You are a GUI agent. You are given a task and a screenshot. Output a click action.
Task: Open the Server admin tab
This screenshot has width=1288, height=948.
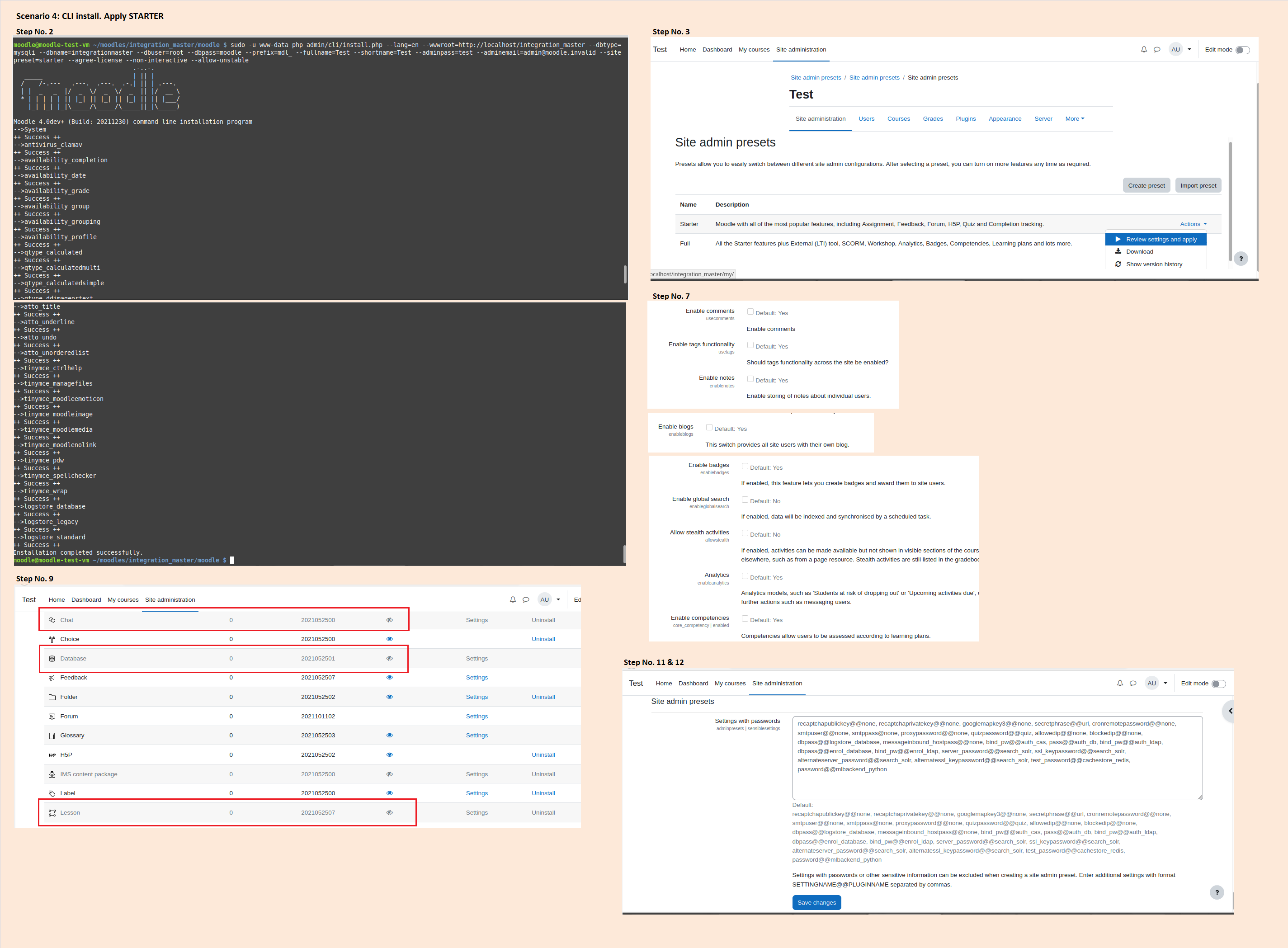(x=1043, y=119)
